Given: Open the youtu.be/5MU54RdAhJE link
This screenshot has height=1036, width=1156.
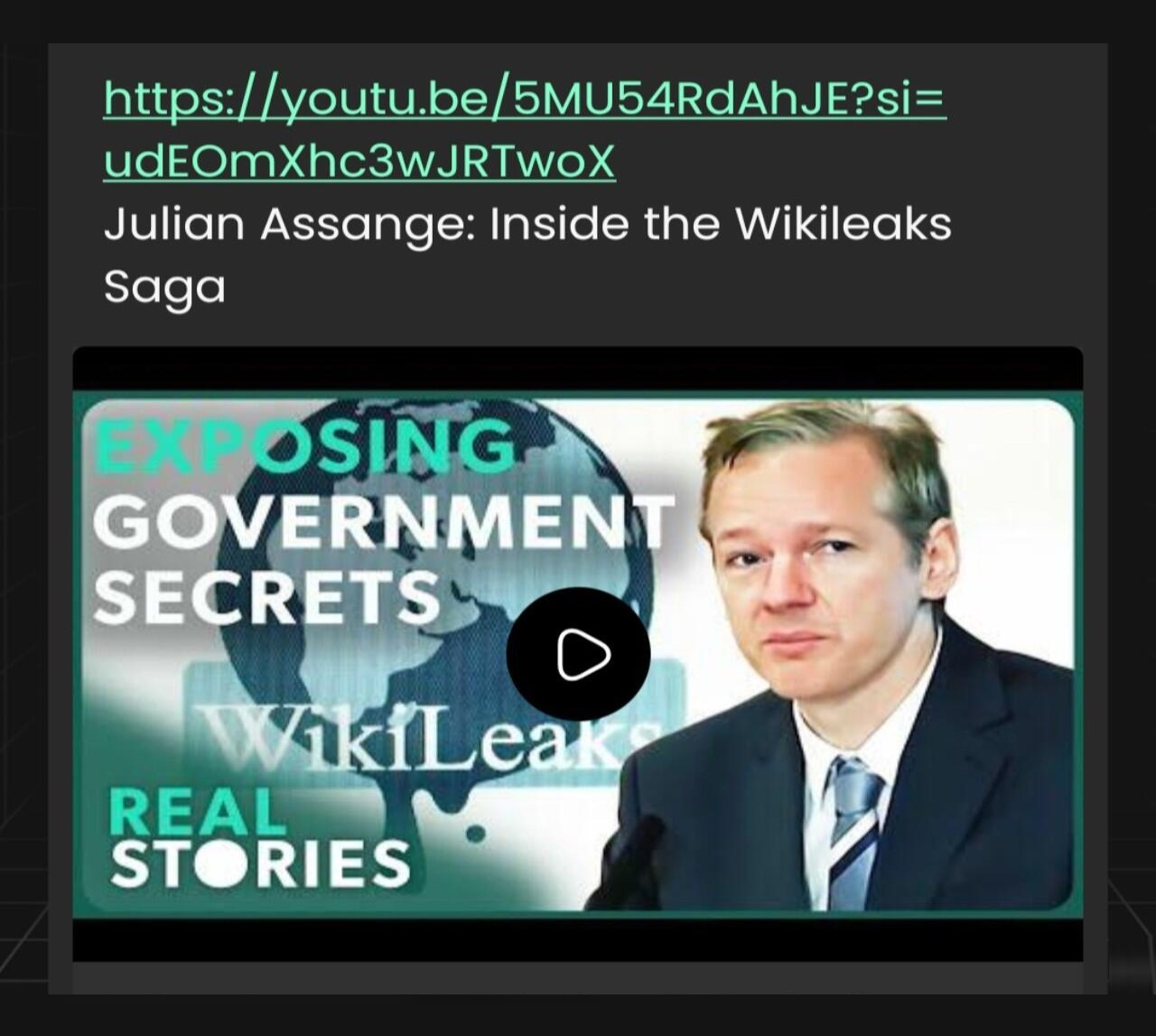Looking at the screenshot, I should (525, 98).
